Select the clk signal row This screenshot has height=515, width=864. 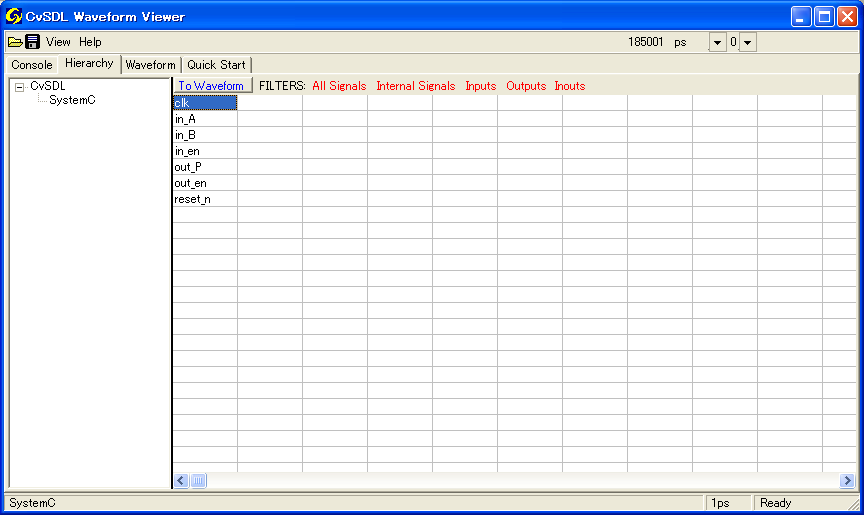click(x=205, y=103)
